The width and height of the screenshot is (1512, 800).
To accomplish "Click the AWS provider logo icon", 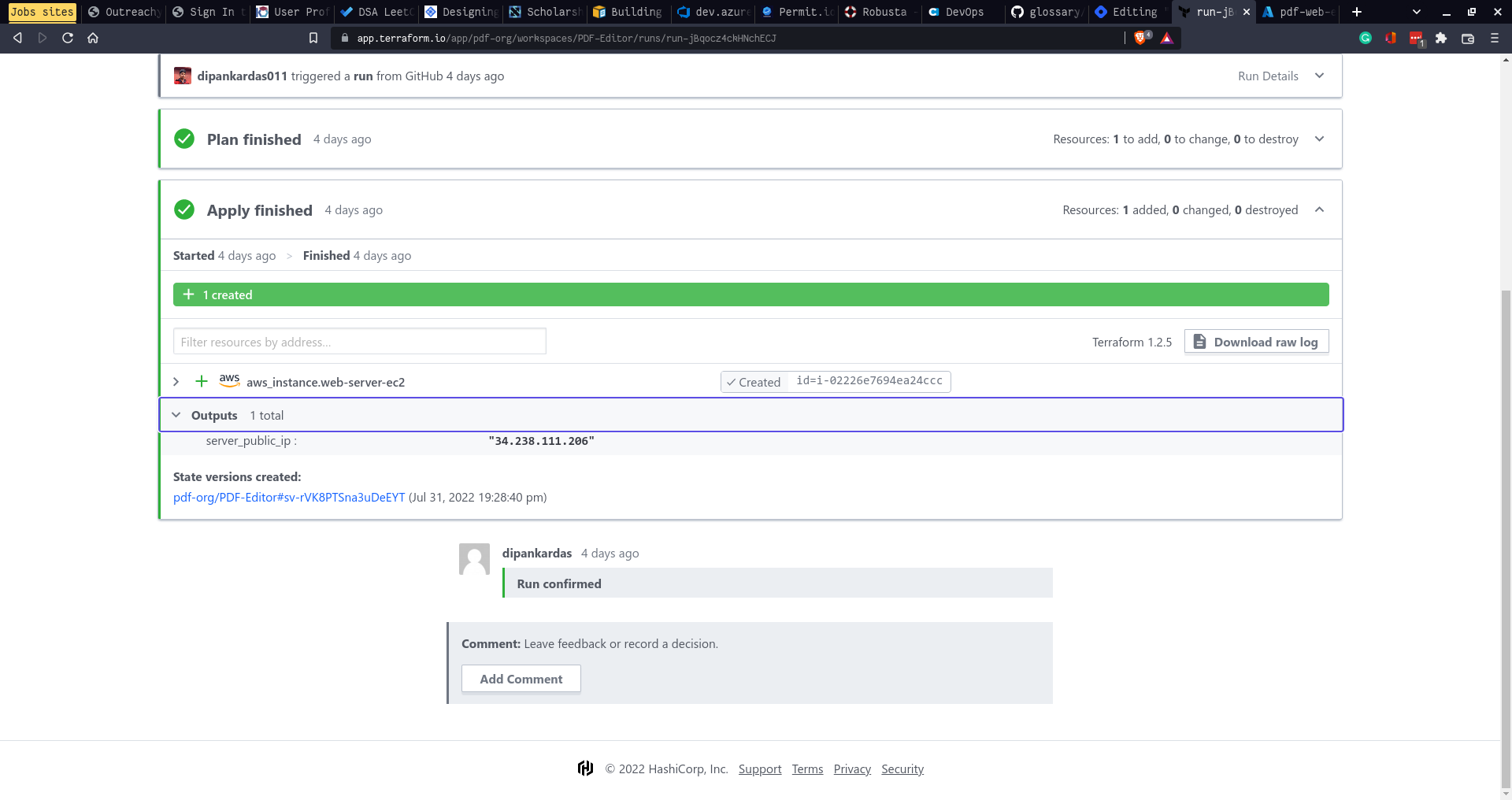I will 229,380.
